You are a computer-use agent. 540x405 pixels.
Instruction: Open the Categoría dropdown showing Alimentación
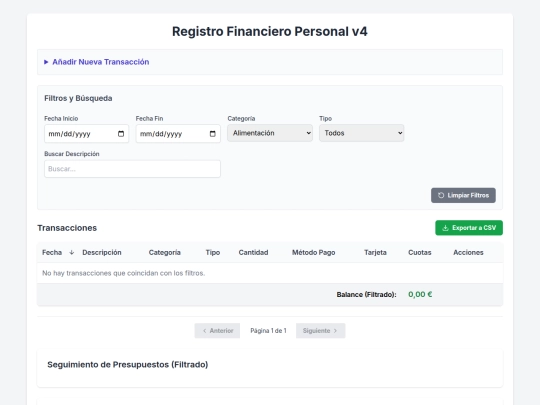(x=270, y=133)
